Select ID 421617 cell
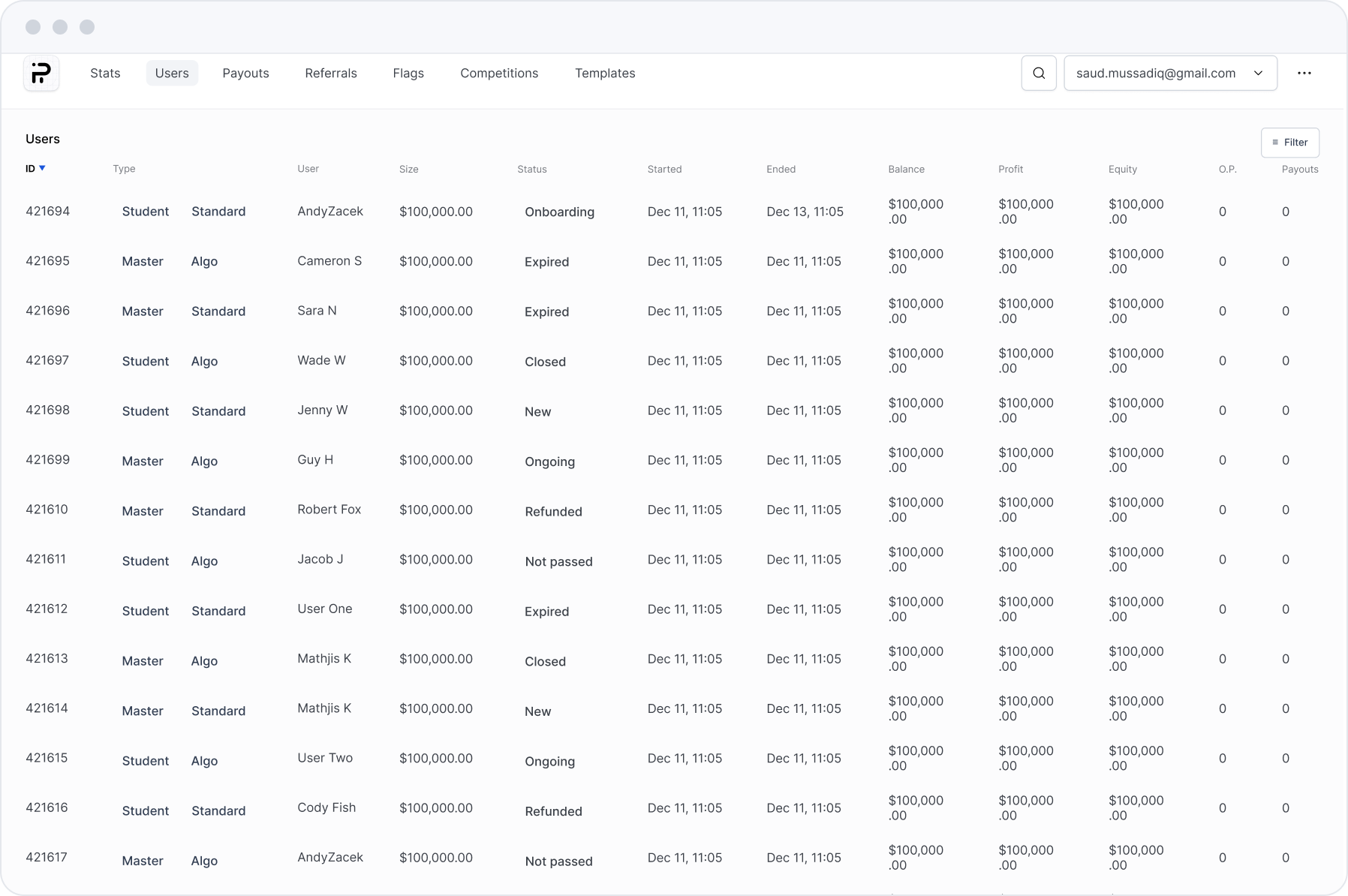The image size is (1348, 896). [47, 856]
